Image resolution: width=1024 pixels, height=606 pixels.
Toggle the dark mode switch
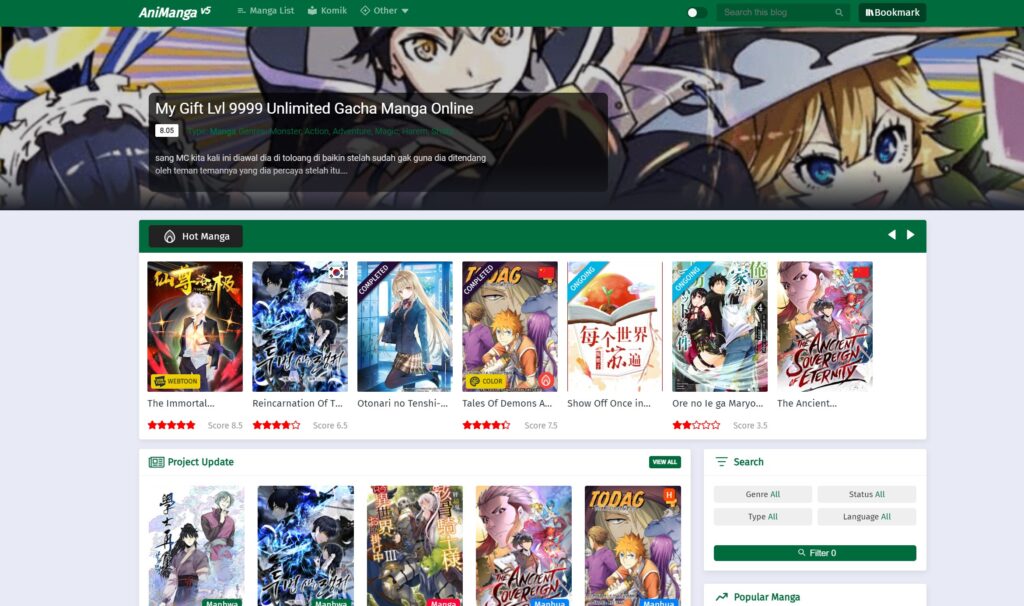point(696,12)
